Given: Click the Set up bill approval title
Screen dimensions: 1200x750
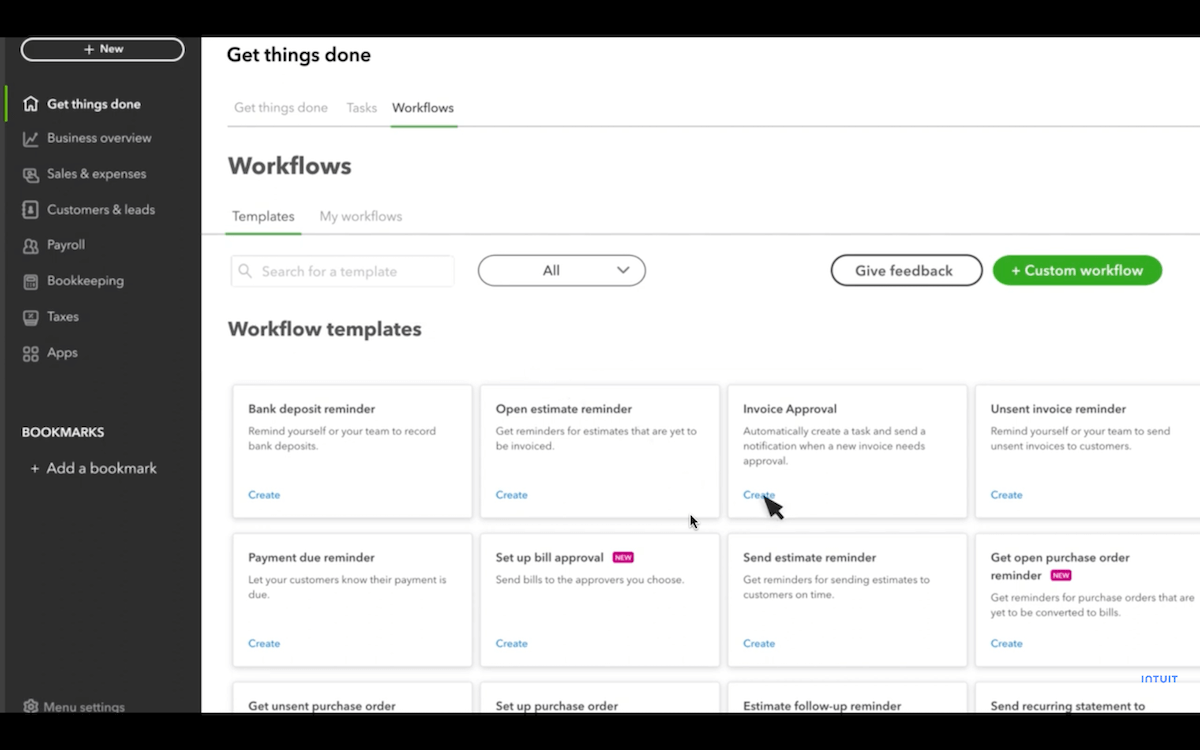Looking at the screenshot, I should pyautogui.click(x=550, y=558).
